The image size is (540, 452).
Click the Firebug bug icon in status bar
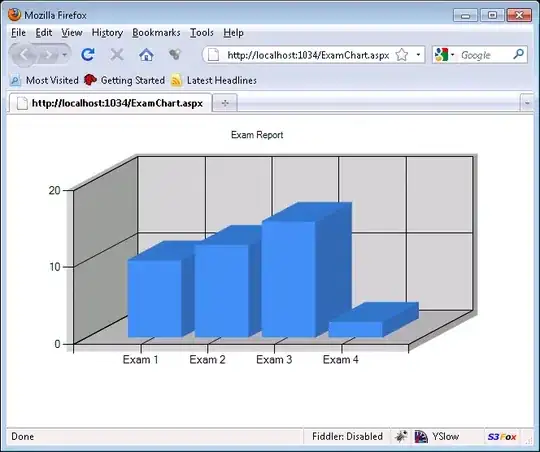tap(401, 436)
